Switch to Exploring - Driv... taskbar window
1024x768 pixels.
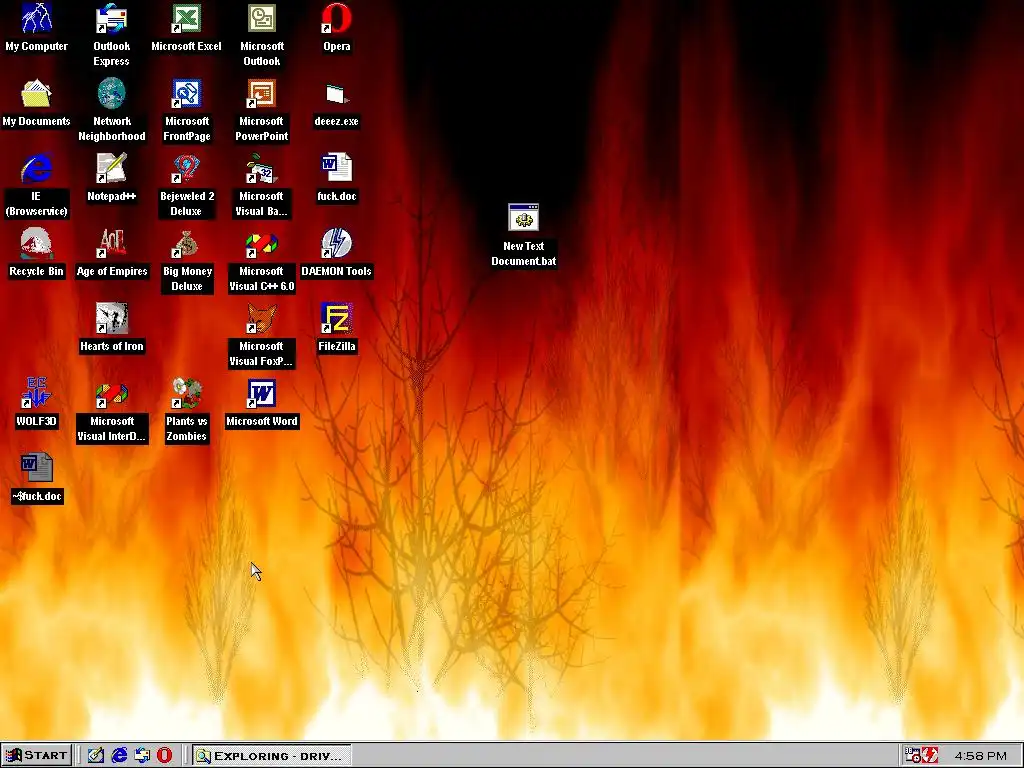pyautogui.click(x=272, y=756)
